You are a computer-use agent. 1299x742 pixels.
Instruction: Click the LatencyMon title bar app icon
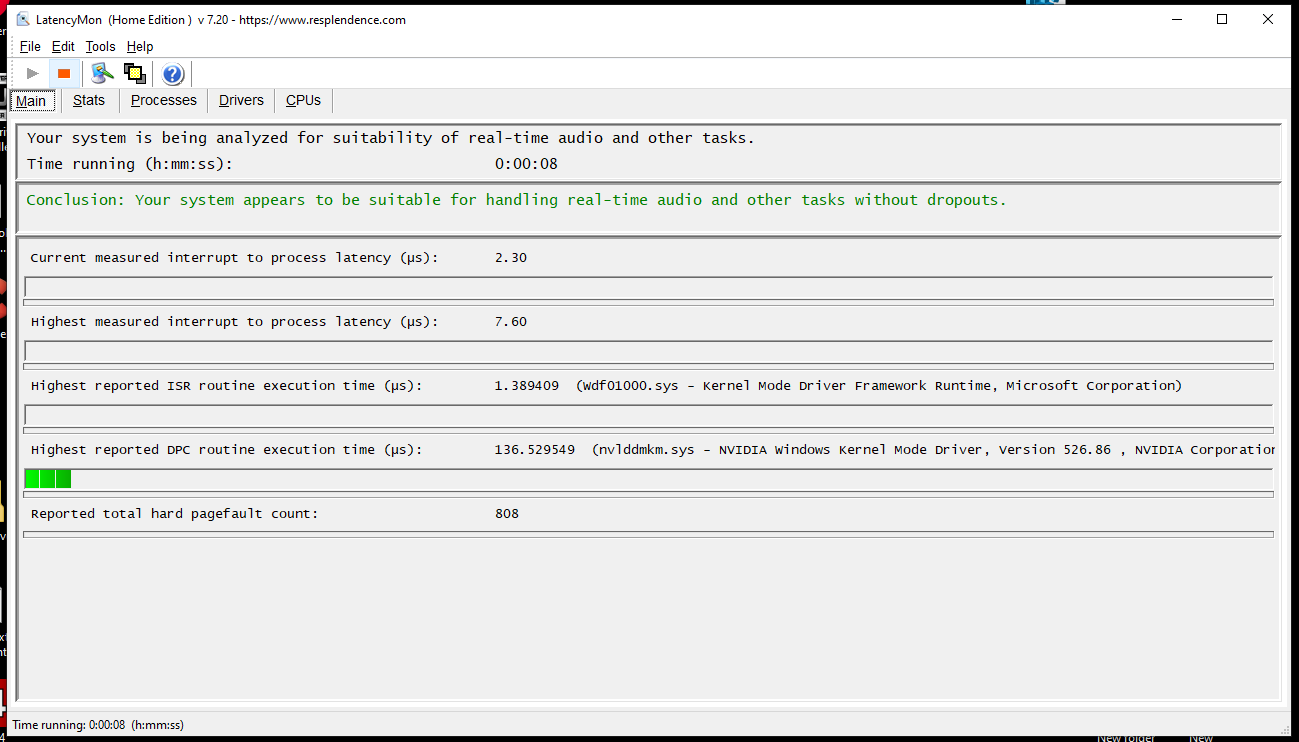(x=23, y=20)
